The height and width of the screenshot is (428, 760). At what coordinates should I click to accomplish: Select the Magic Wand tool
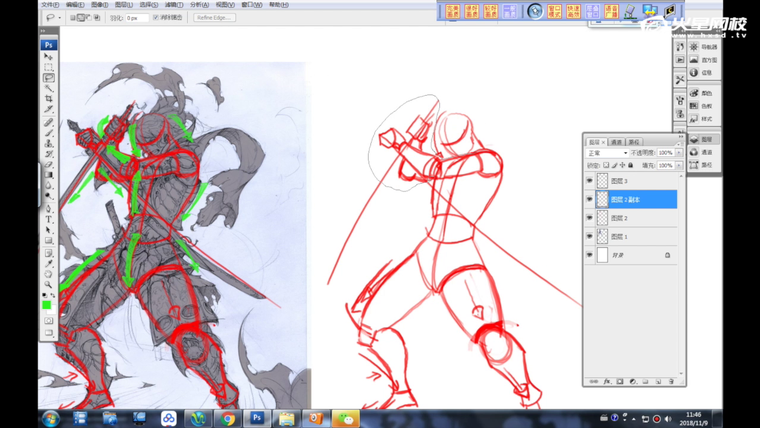[48, 89]
